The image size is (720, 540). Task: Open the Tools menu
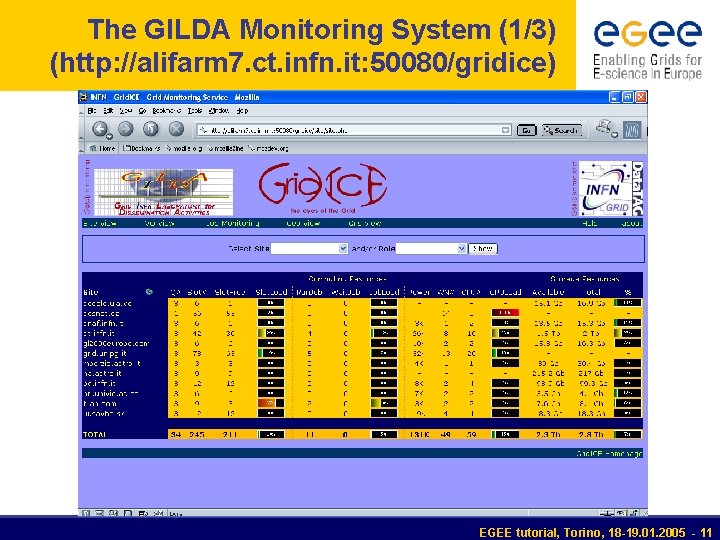pos(195,111)
